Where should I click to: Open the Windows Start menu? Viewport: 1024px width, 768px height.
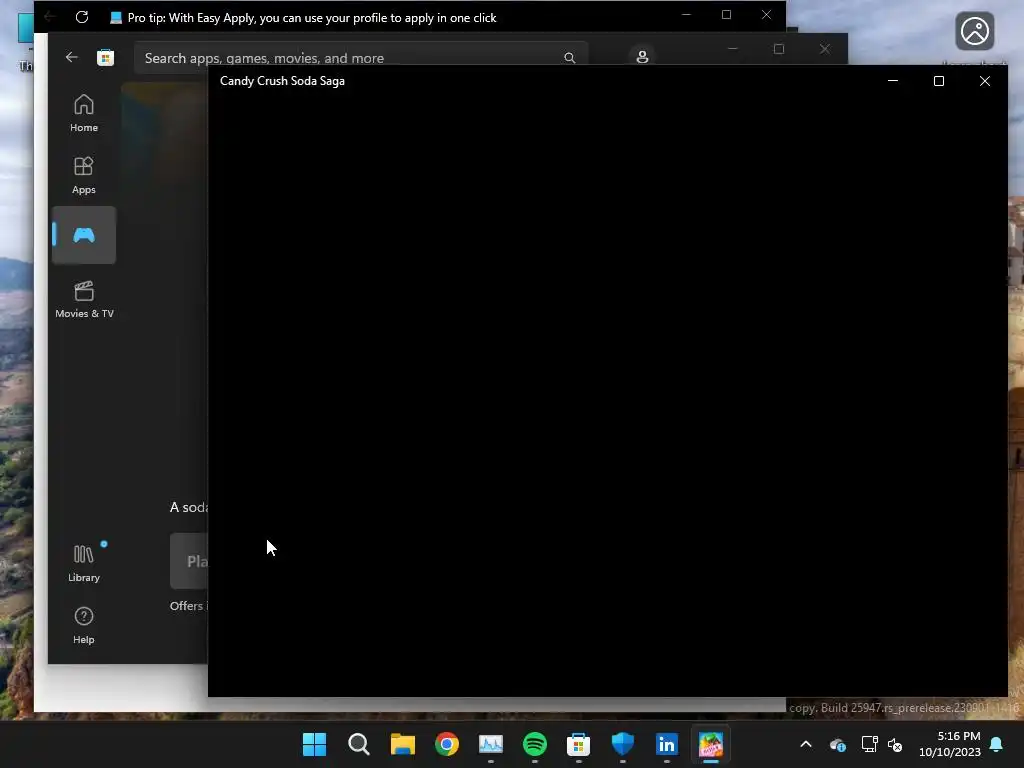click(x=314, y=744)
